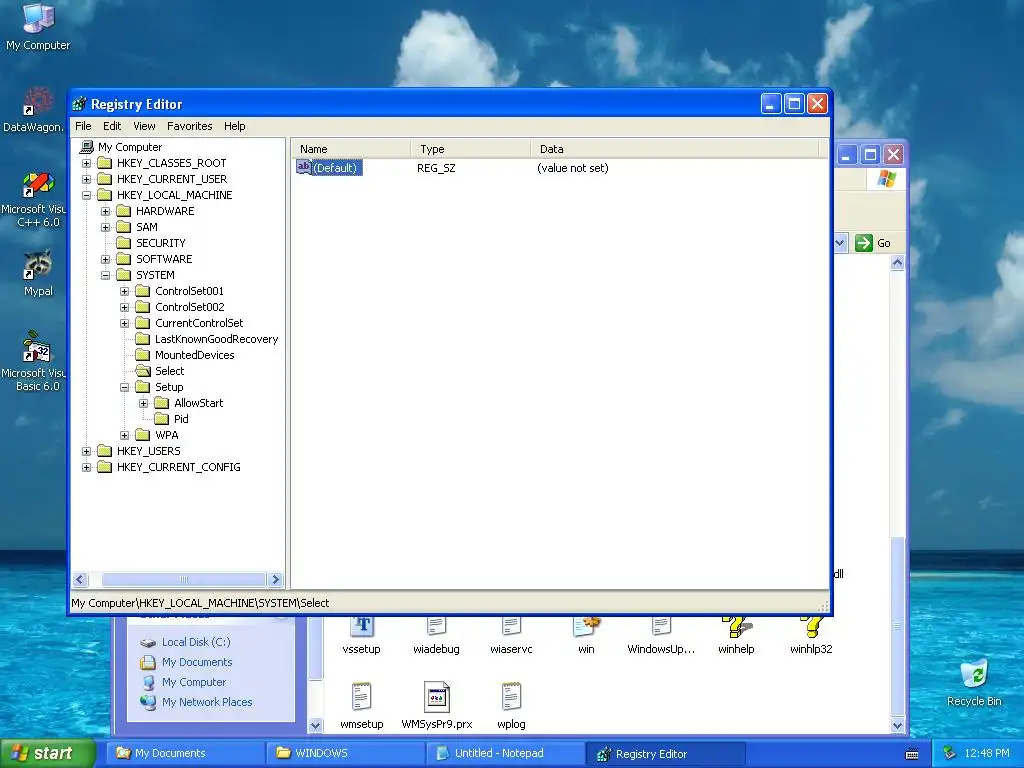The image size is (1024, 768).
Task: Switch to Untitled - Notepad taskbar button
Action: 507,753
